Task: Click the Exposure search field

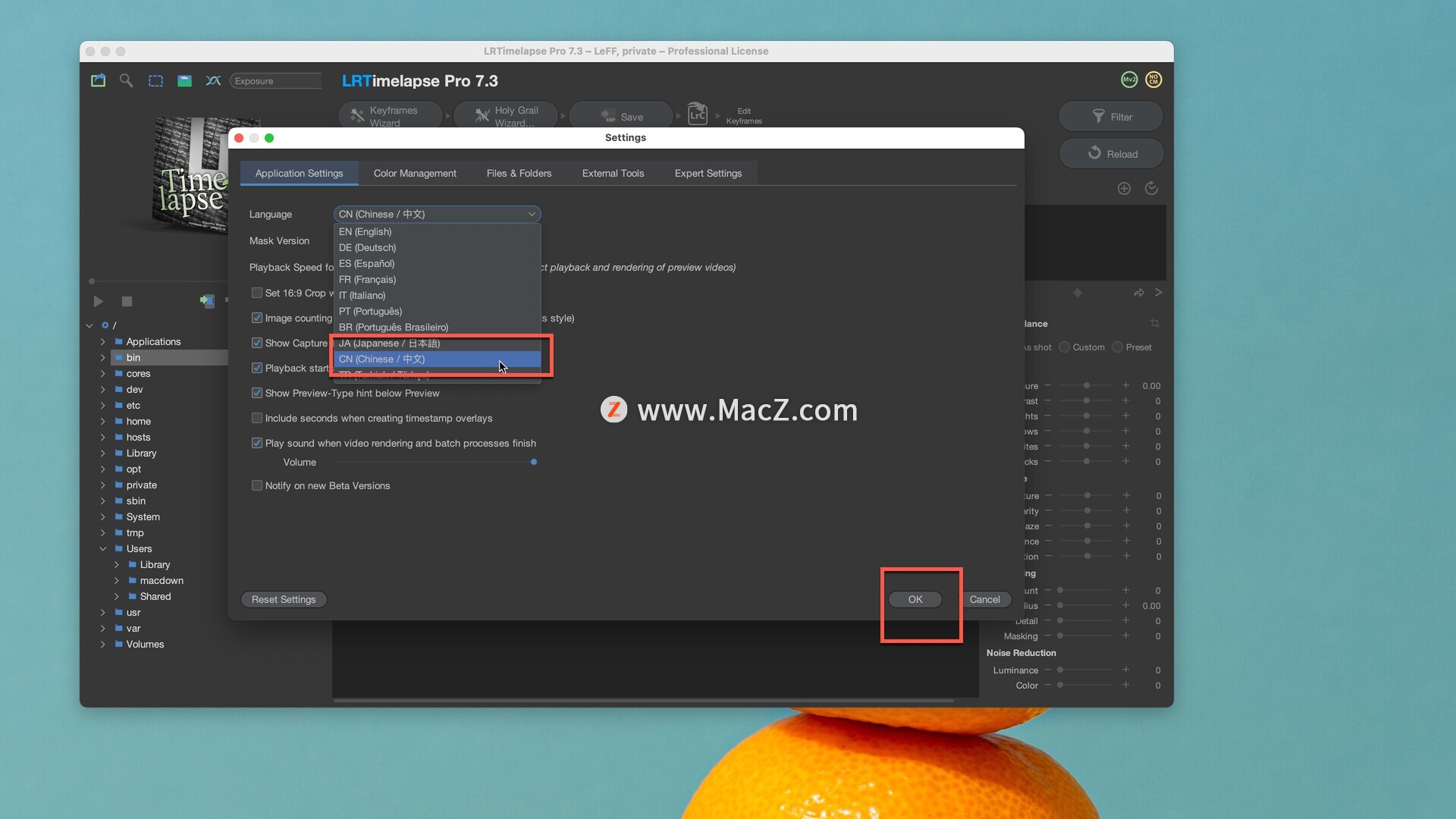Action: pos(276,81)
